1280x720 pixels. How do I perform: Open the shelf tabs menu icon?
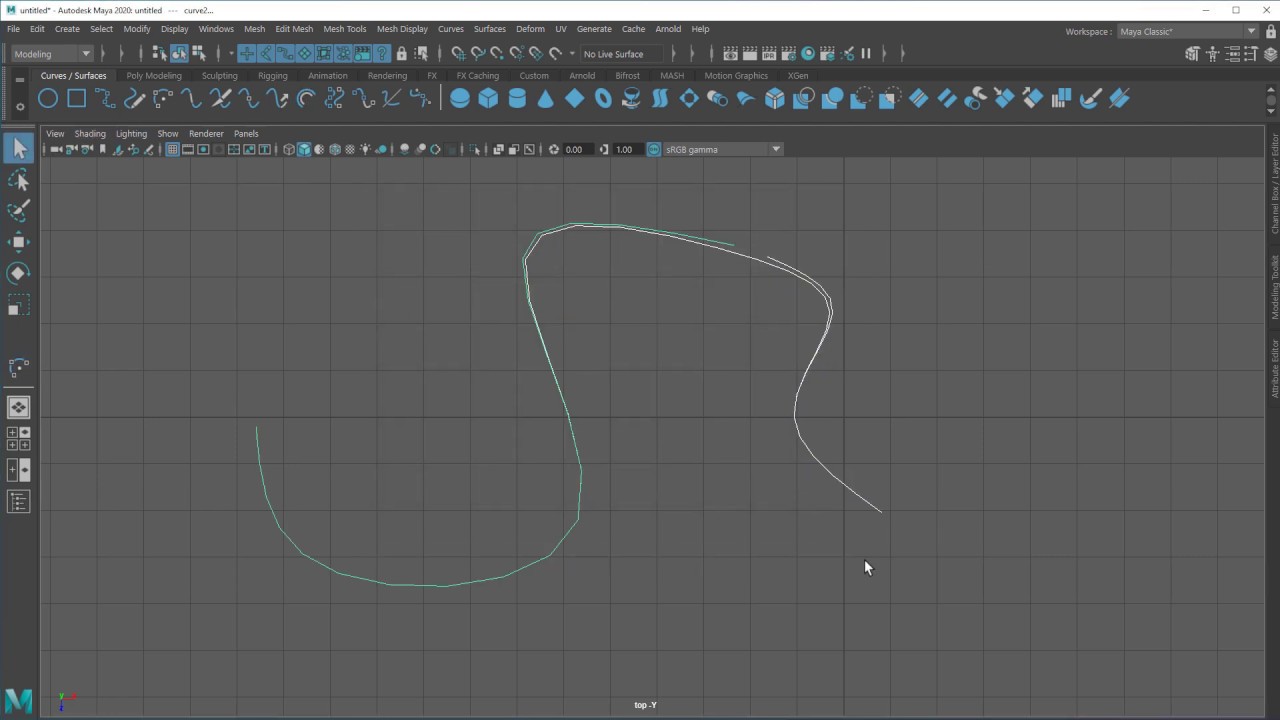tap(19, 80)
